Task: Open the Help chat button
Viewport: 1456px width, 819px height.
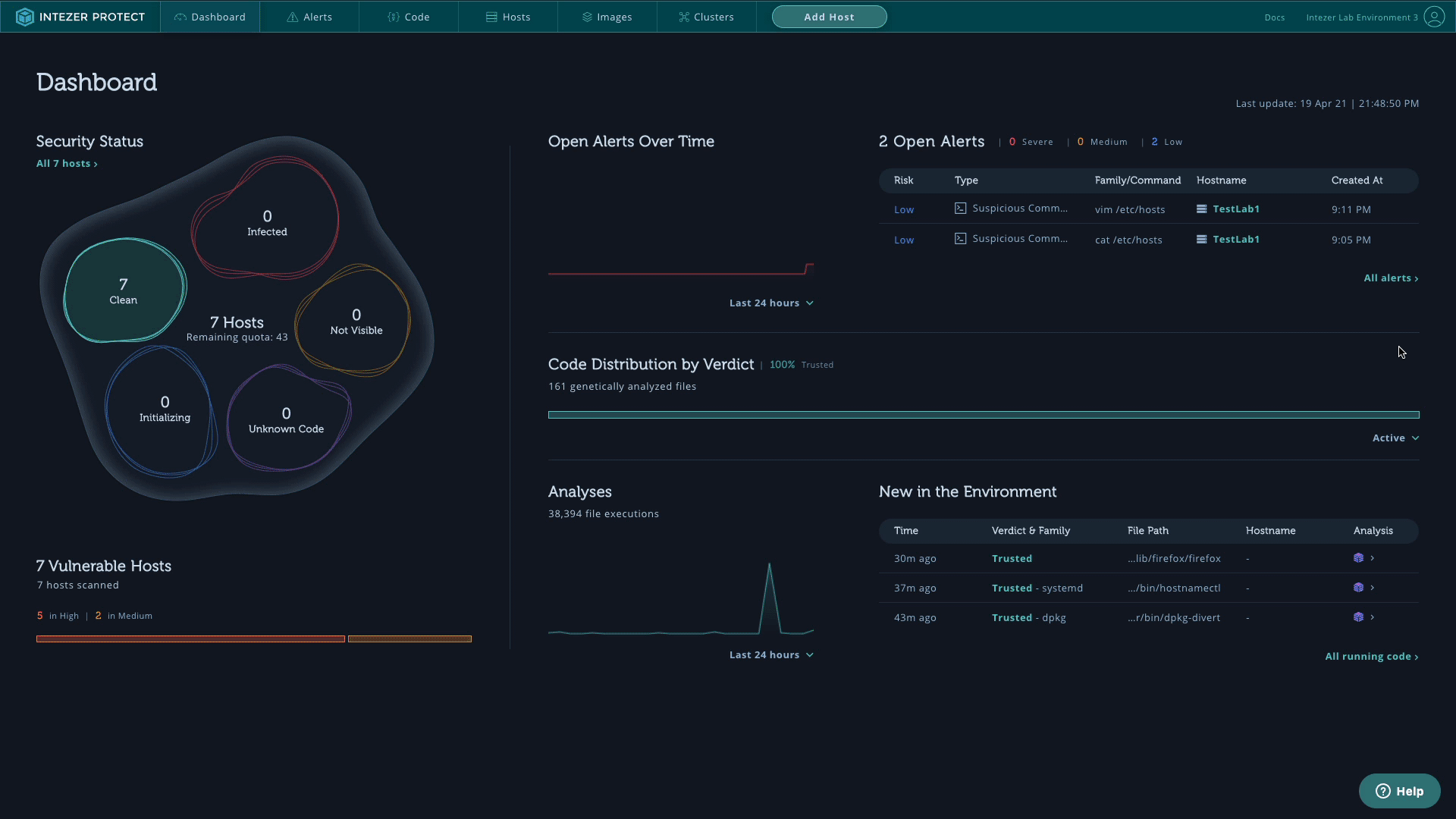Action: pyautogui.click(x=1399, y=791)
